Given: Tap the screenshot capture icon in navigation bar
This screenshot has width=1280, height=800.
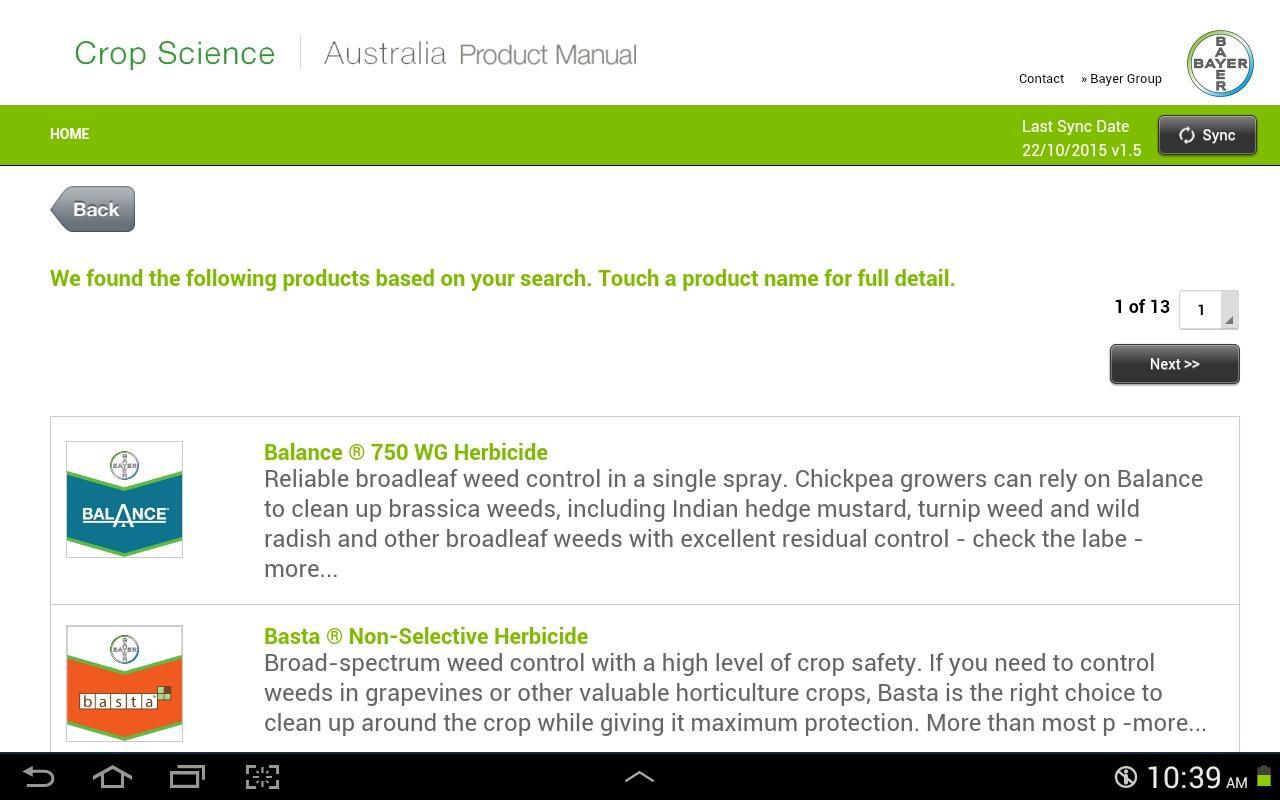Looking at the screenshot, I should [x=262, y=777].
